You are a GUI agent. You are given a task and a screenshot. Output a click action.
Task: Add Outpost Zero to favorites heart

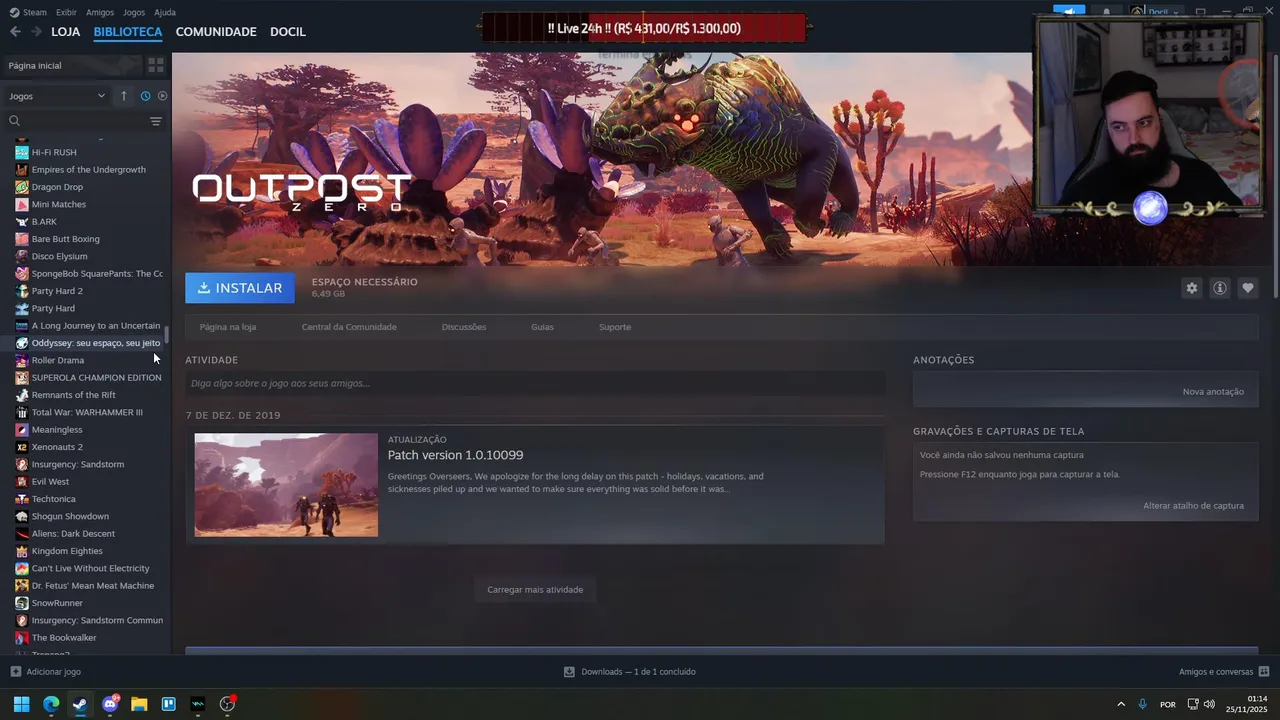(x=1248, y=288)
